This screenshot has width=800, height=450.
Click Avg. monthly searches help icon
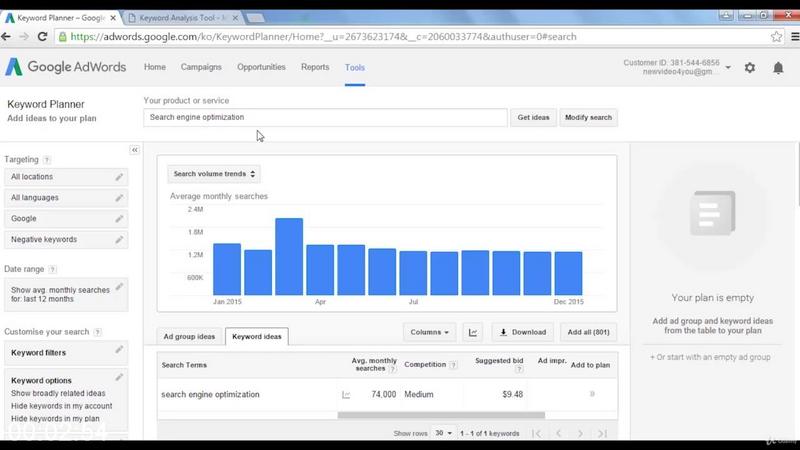(x=392, y=369)
